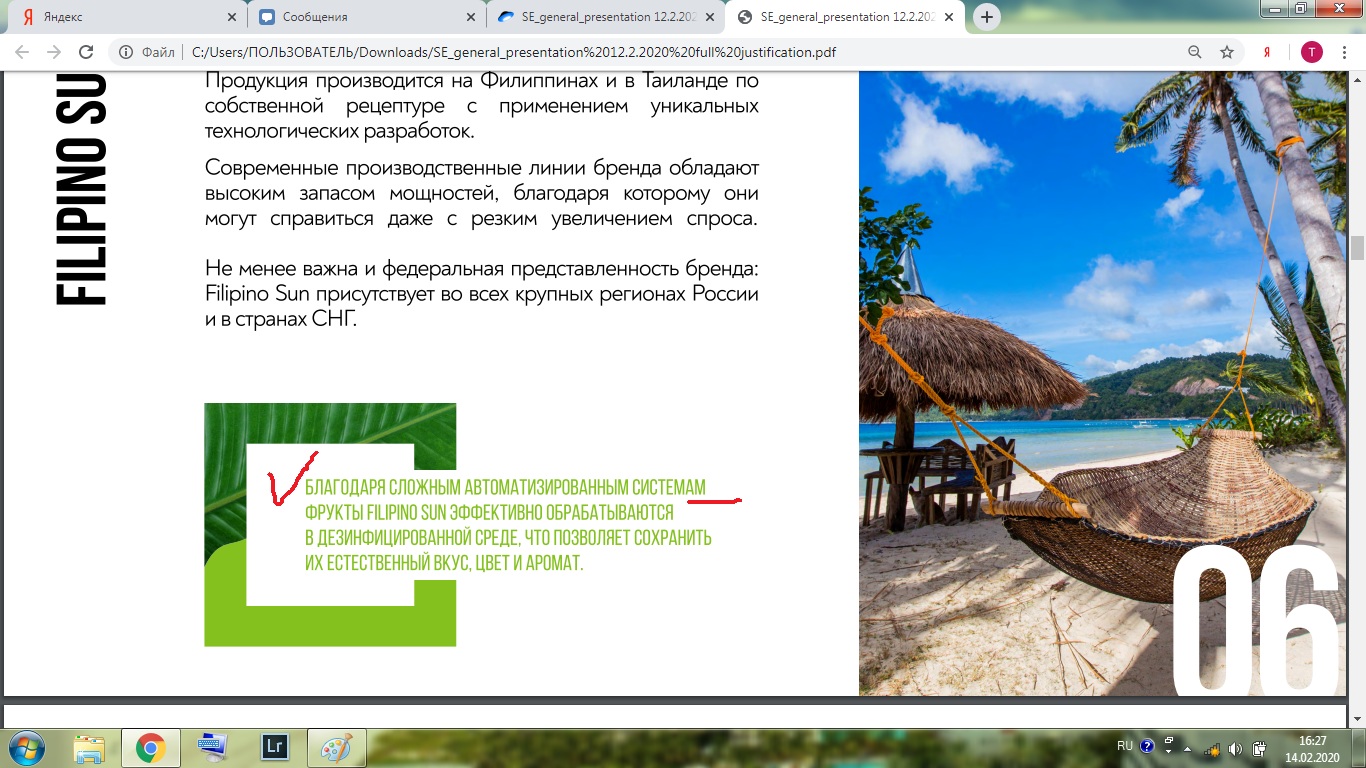Switch input language via RU indicator
The height and width of the screenshot is (768, 1366).
click(x=1125, y=746)
